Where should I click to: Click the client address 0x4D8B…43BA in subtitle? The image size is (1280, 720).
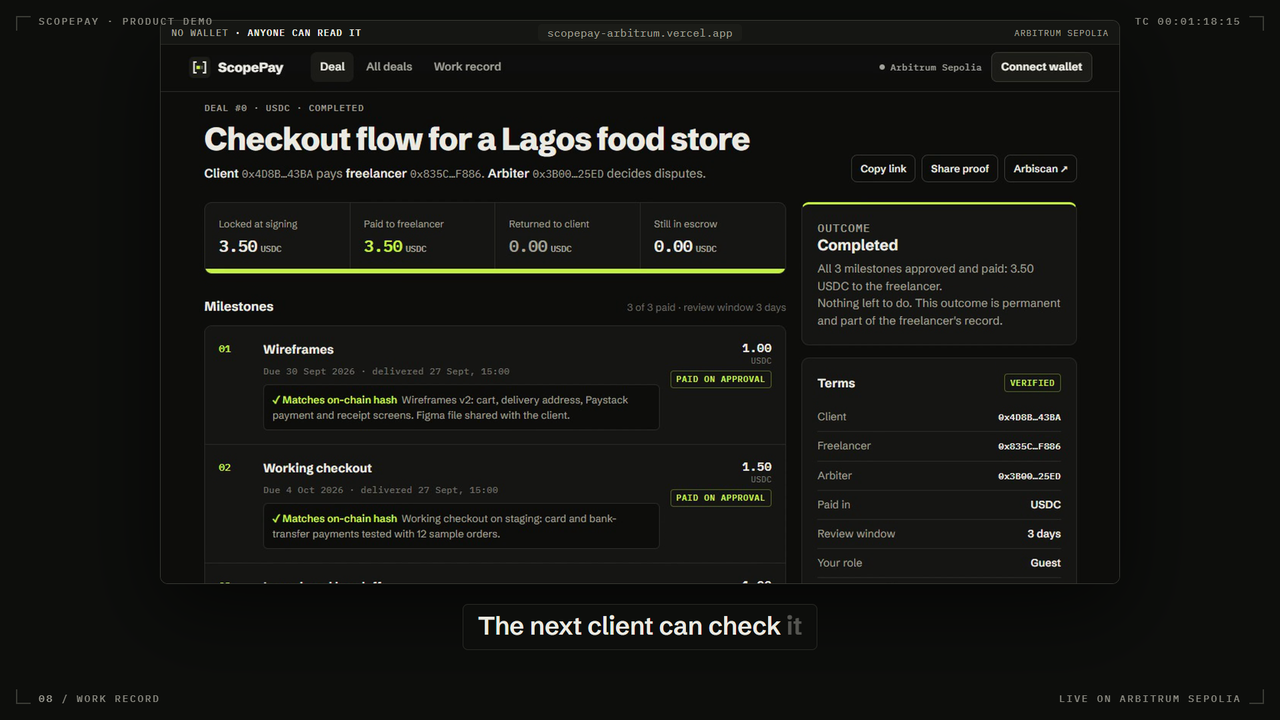click(277, 174)
